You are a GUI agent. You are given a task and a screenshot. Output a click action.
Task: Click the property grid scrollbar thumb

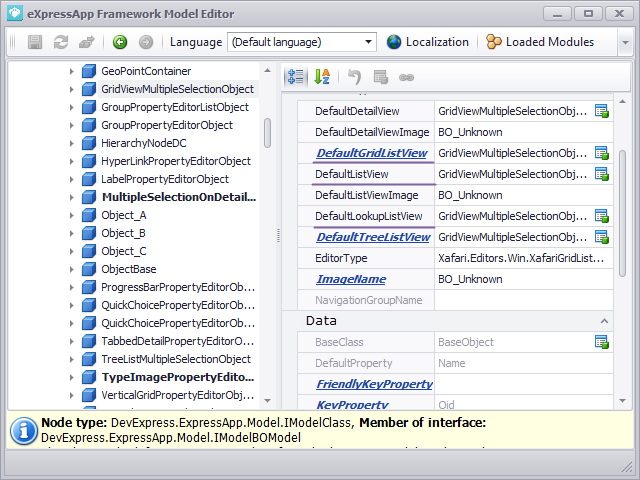pos(622,213)
